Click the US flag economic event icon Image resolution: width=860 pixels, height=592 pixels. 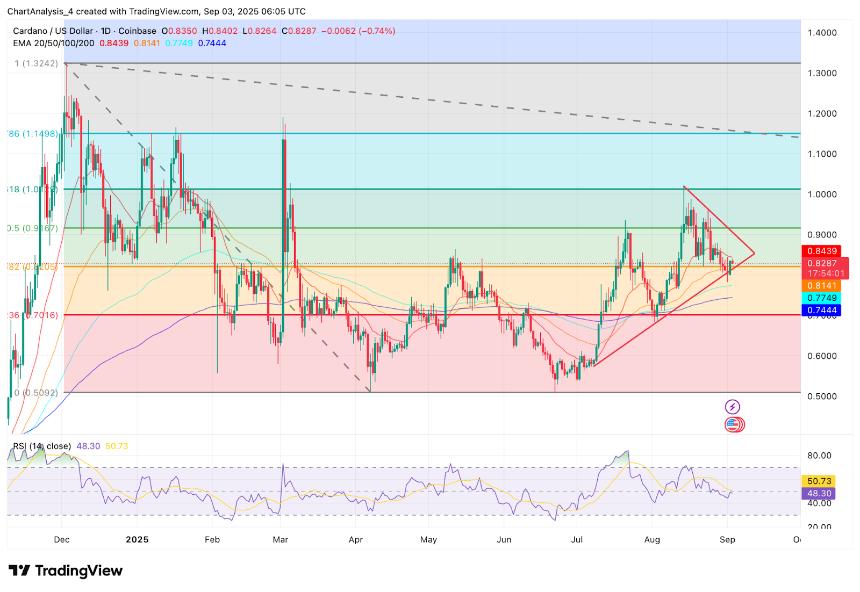click(x=732, y=424)
